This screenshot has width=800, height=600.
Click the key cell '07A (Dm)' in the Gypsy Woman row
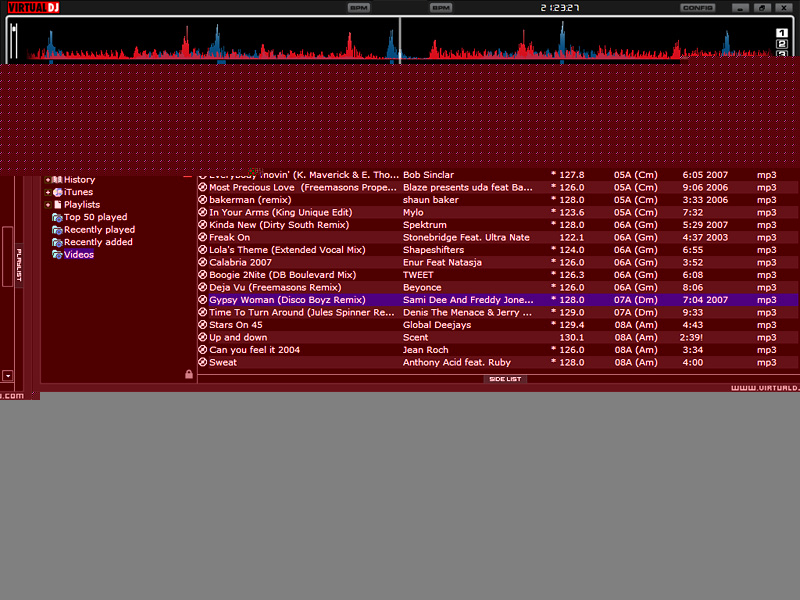pyautogui.click(x=636, y=300)
